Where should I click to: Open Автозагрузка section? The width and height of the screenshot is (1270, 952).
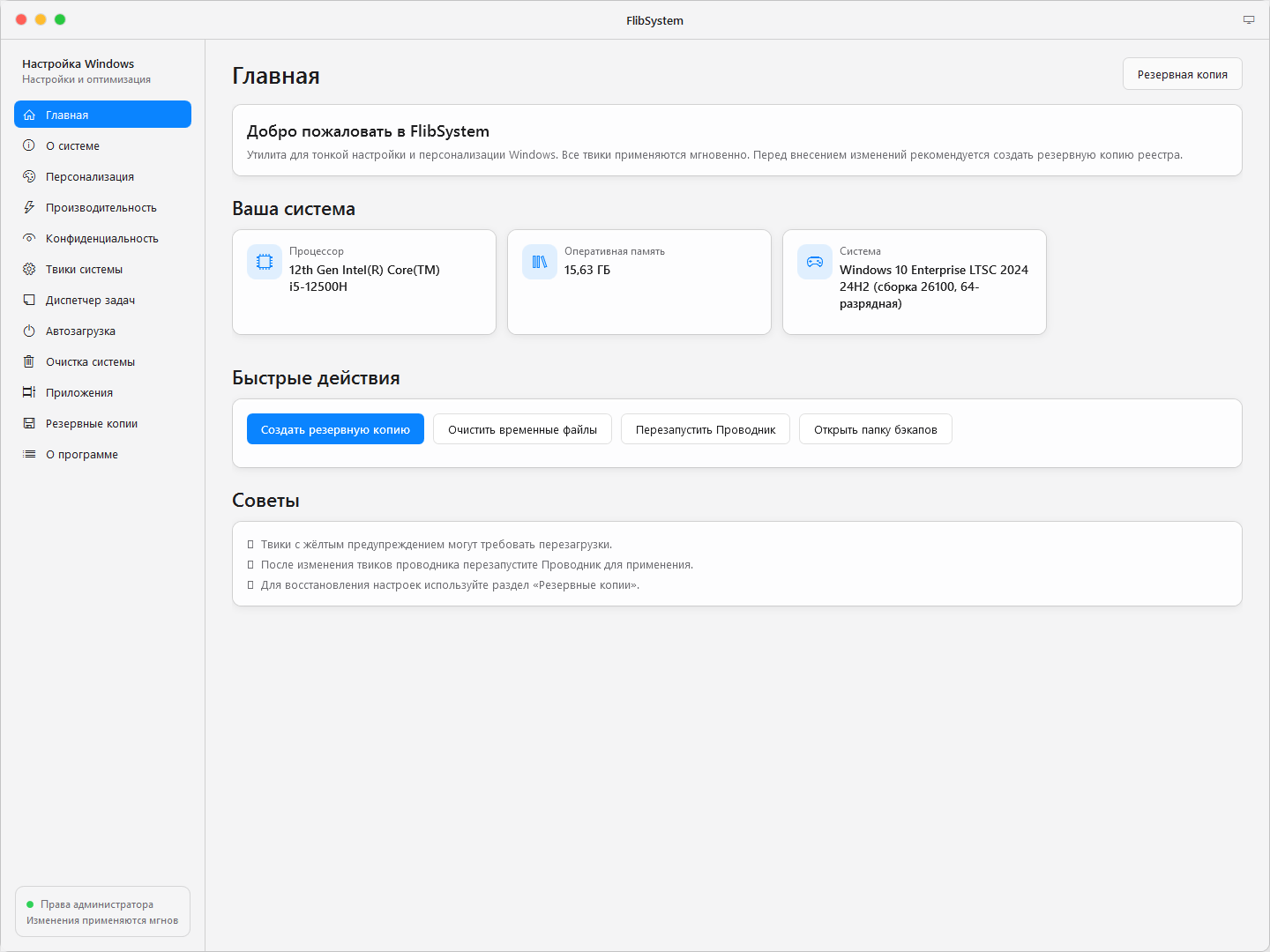tap(102, 331)
